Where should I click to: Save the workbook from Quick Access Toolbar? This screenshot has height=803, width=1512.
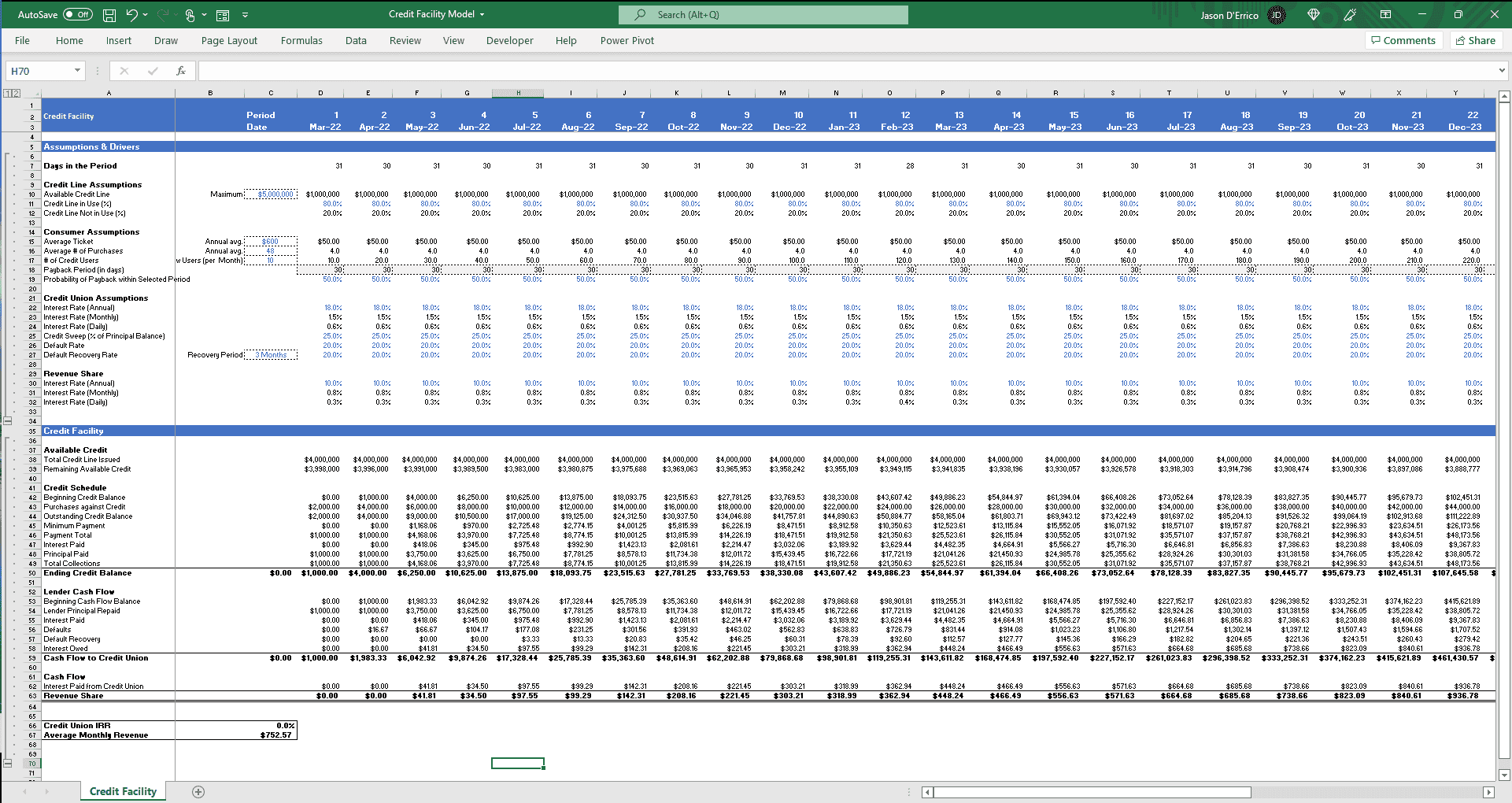109,14
